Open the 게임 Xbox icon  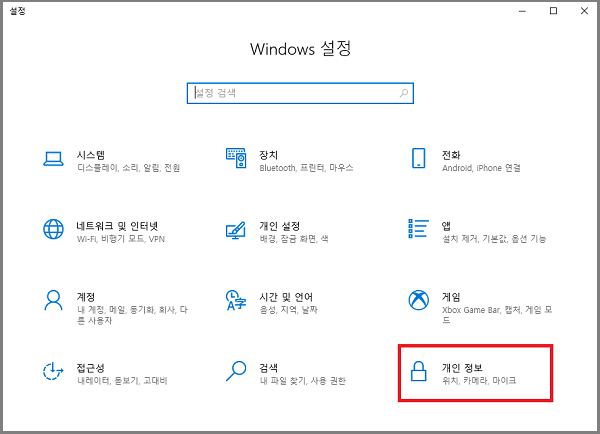(419, 300)
